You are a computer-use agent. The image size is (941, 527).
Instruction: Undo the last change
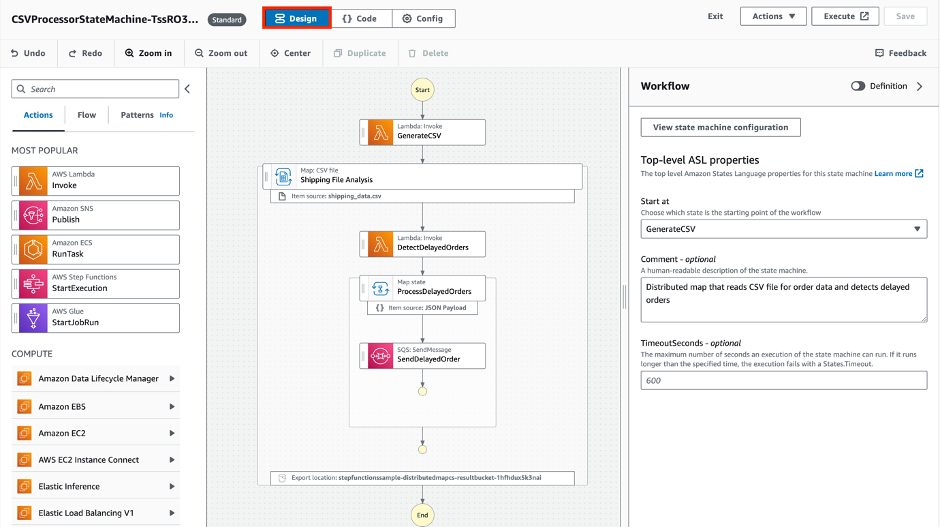[x=28, y=53]
